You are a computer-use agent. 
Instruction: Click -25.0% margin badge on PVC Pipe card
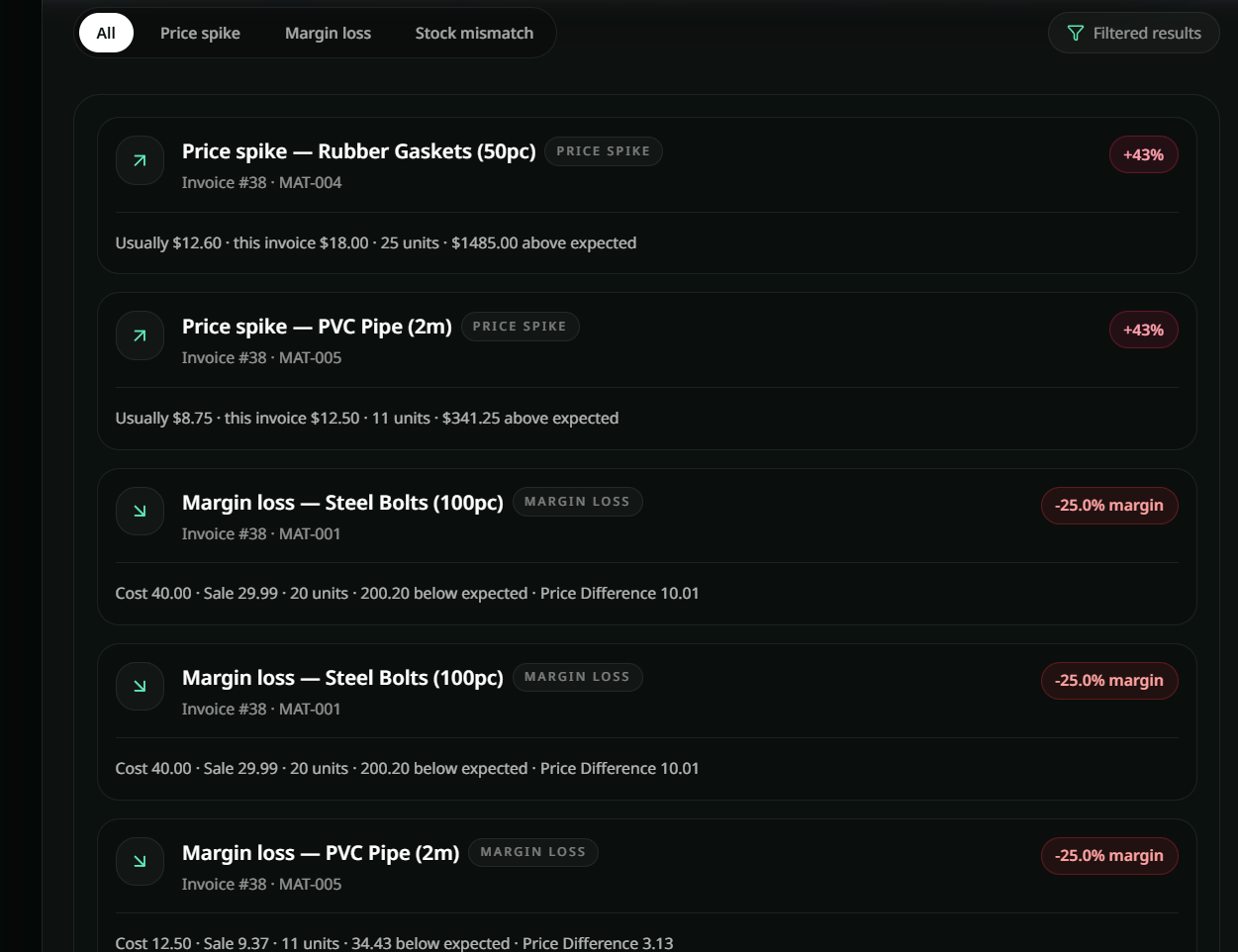coord(1108,855)
